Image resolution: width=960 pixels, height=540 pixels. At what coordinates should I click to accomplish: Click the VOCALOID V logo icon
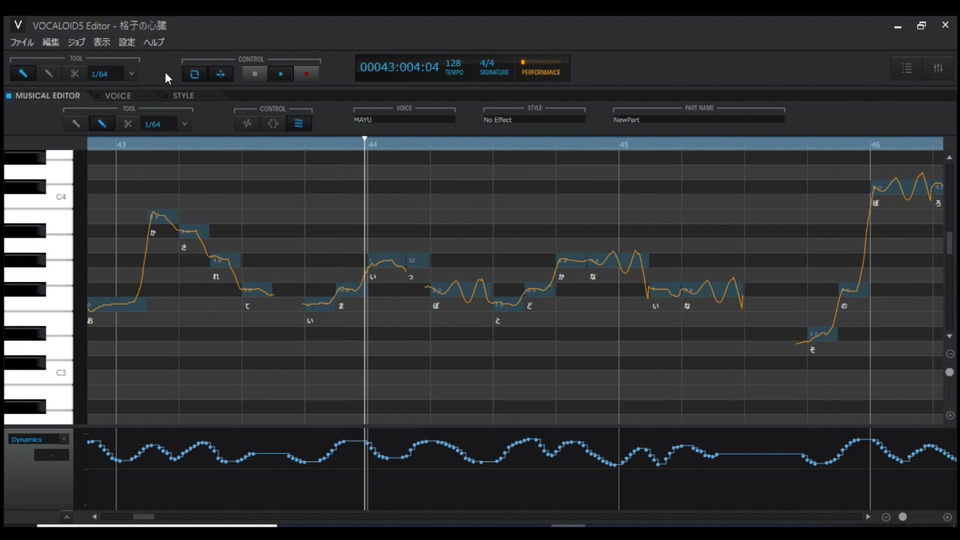point(18,25)
